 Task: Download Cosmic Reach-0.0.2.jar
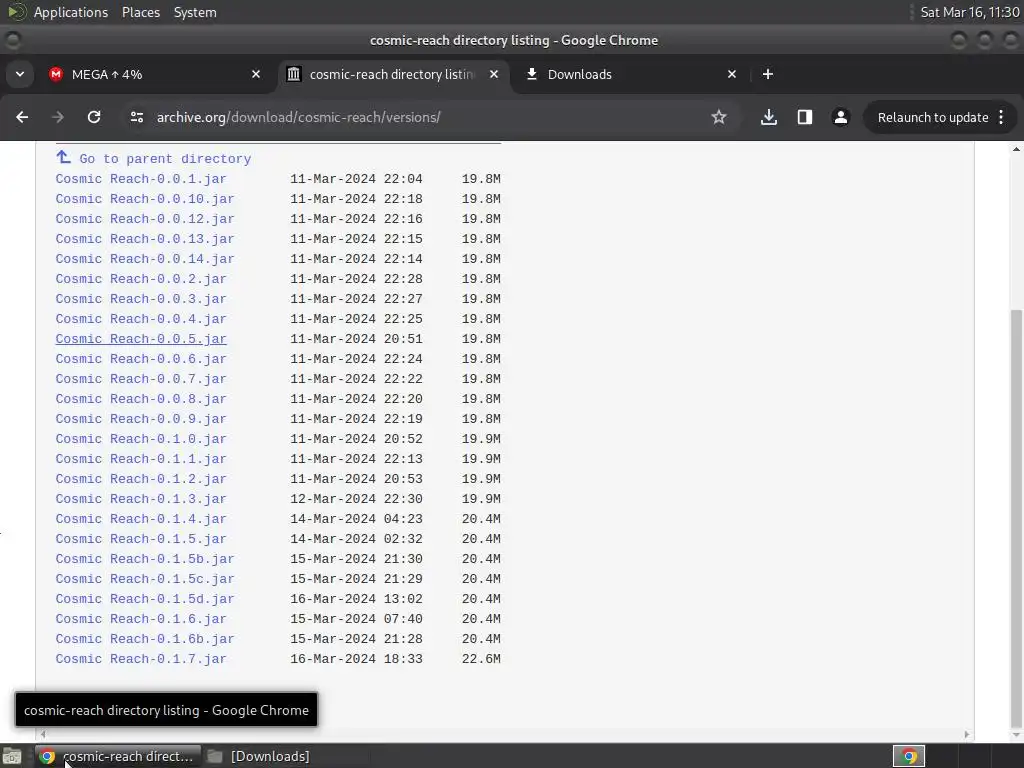point(140,279)
